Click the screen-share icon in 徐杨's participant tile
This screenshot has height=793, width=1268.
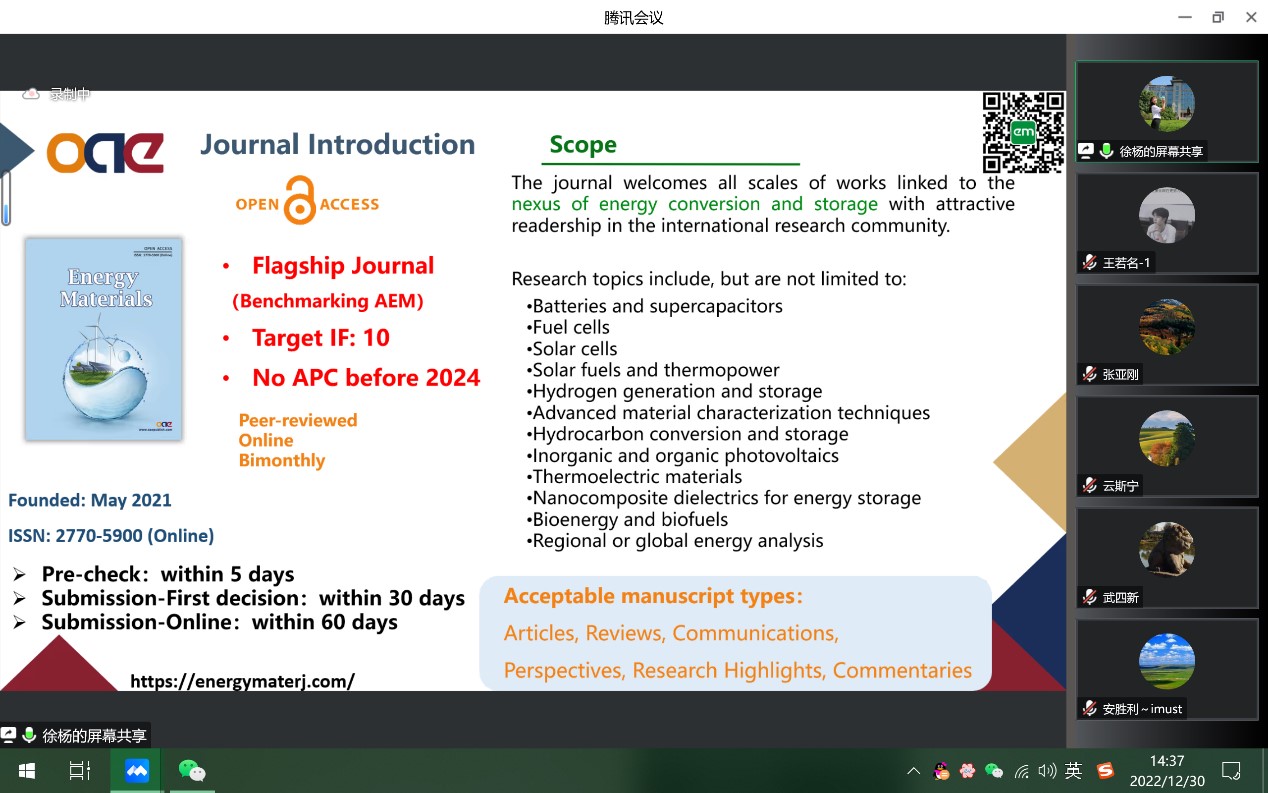pyautogui.click(x=1086, y=151)
